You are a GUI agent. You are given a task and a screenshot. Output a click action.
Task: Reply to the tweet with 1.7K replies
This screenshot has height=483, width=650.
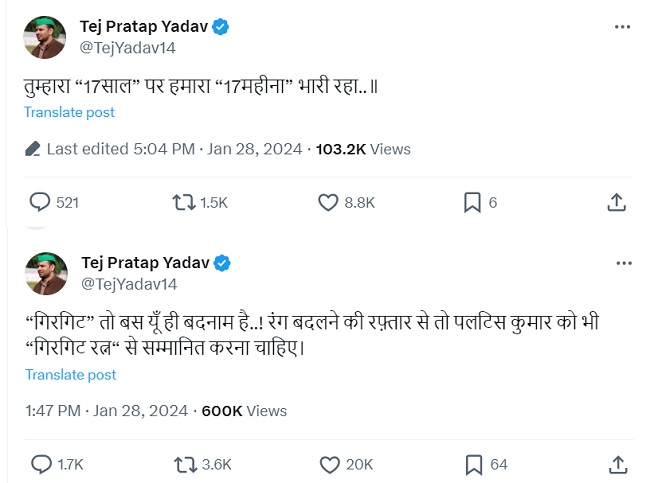pyautogui.click(x=40, y=464)
